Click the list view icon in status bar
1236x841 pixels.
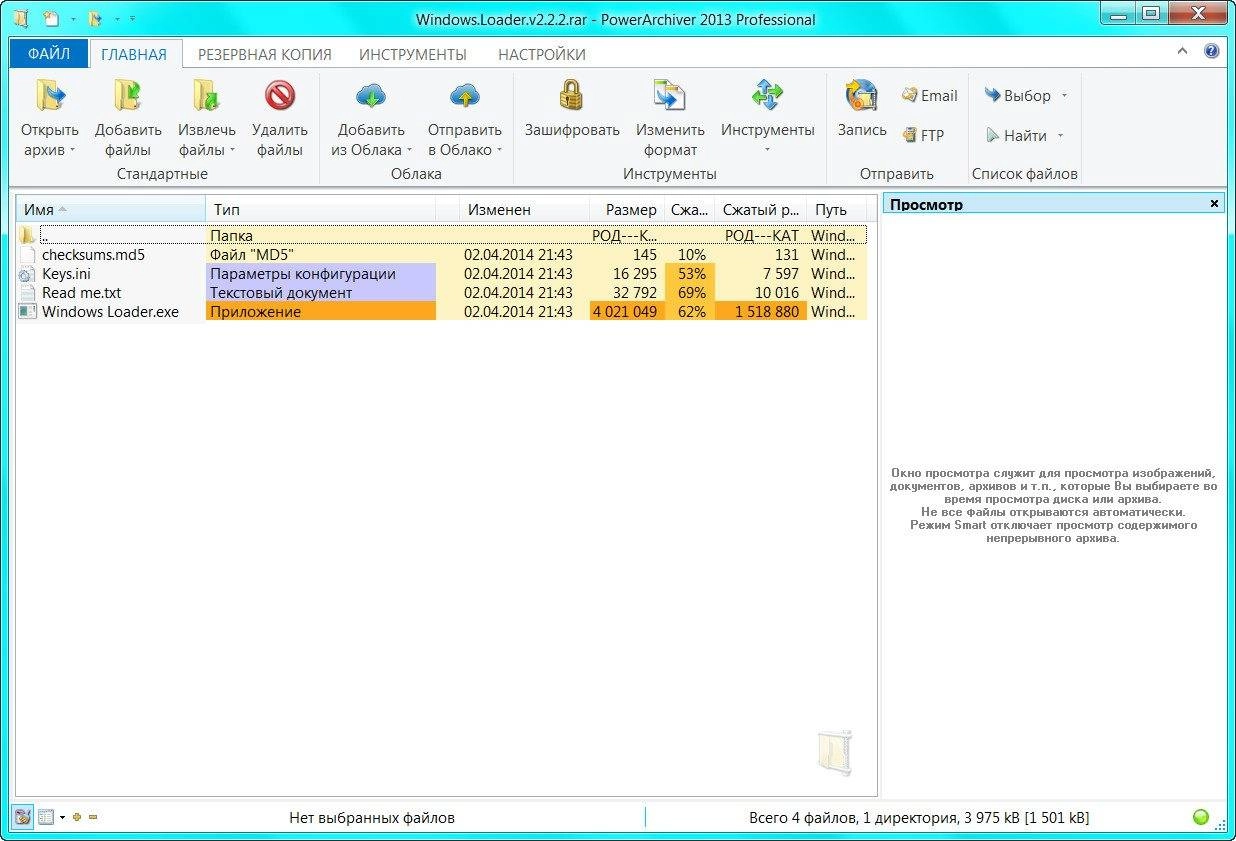tap(46, 817)
